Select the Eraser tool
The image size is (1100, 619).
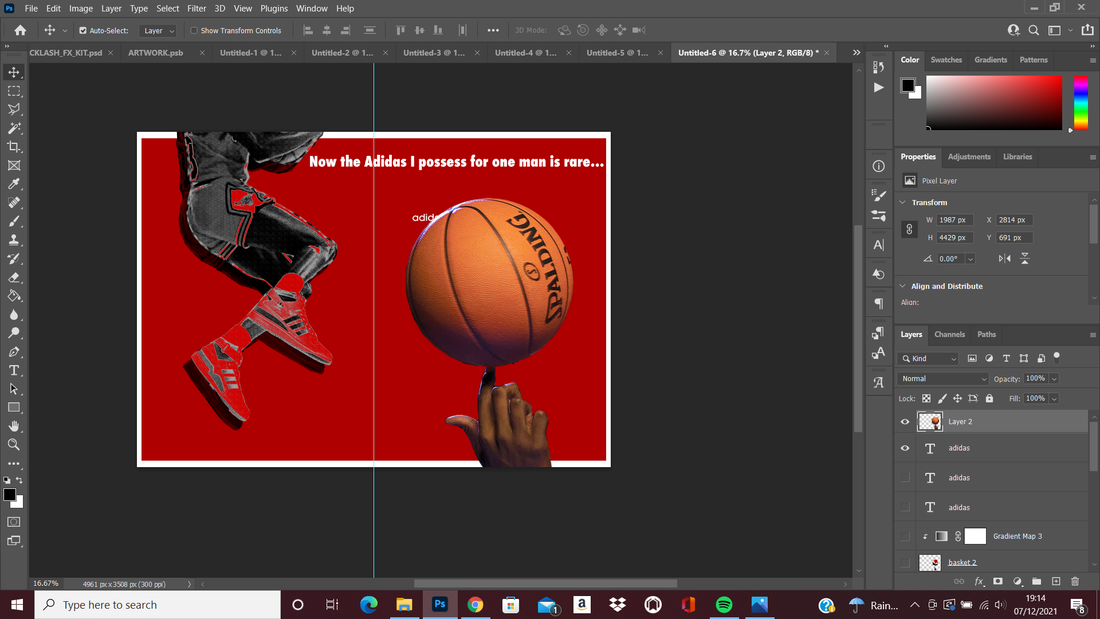14,277
